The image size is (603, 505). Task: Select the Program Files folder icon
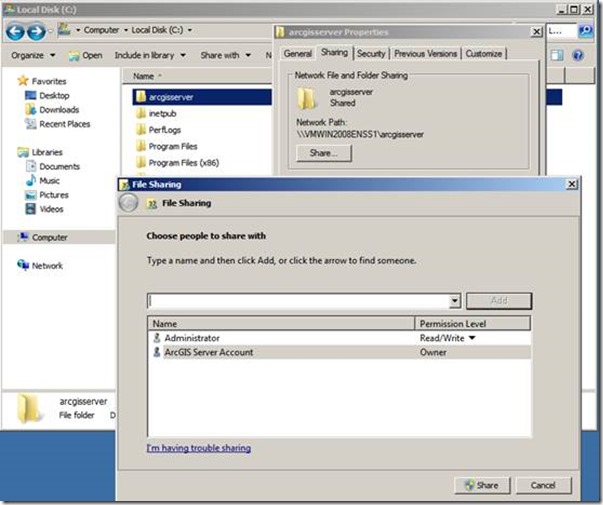[x=141, y=146]
